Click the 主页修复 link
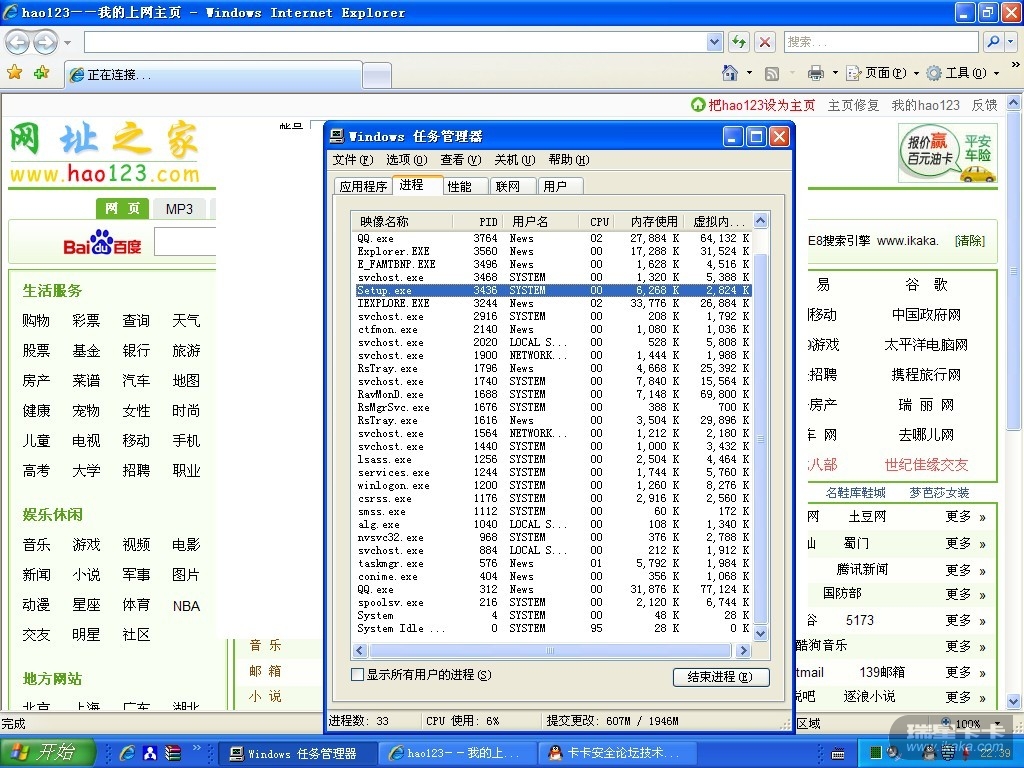This screenshot has width=1024, height=768. coord(853,105)
